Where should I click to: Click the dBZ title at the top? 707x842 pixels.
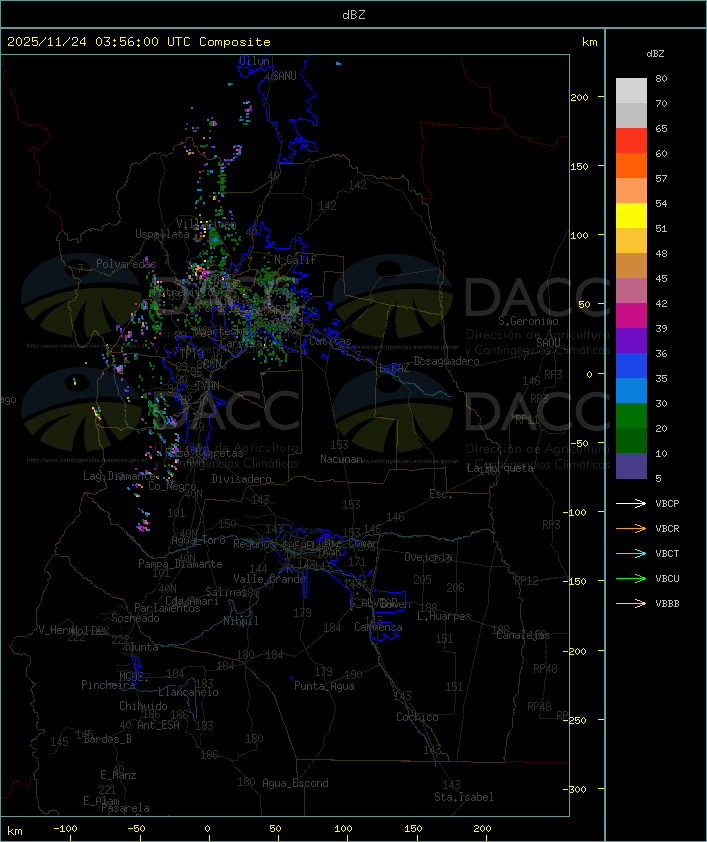[x=353, y=14]
